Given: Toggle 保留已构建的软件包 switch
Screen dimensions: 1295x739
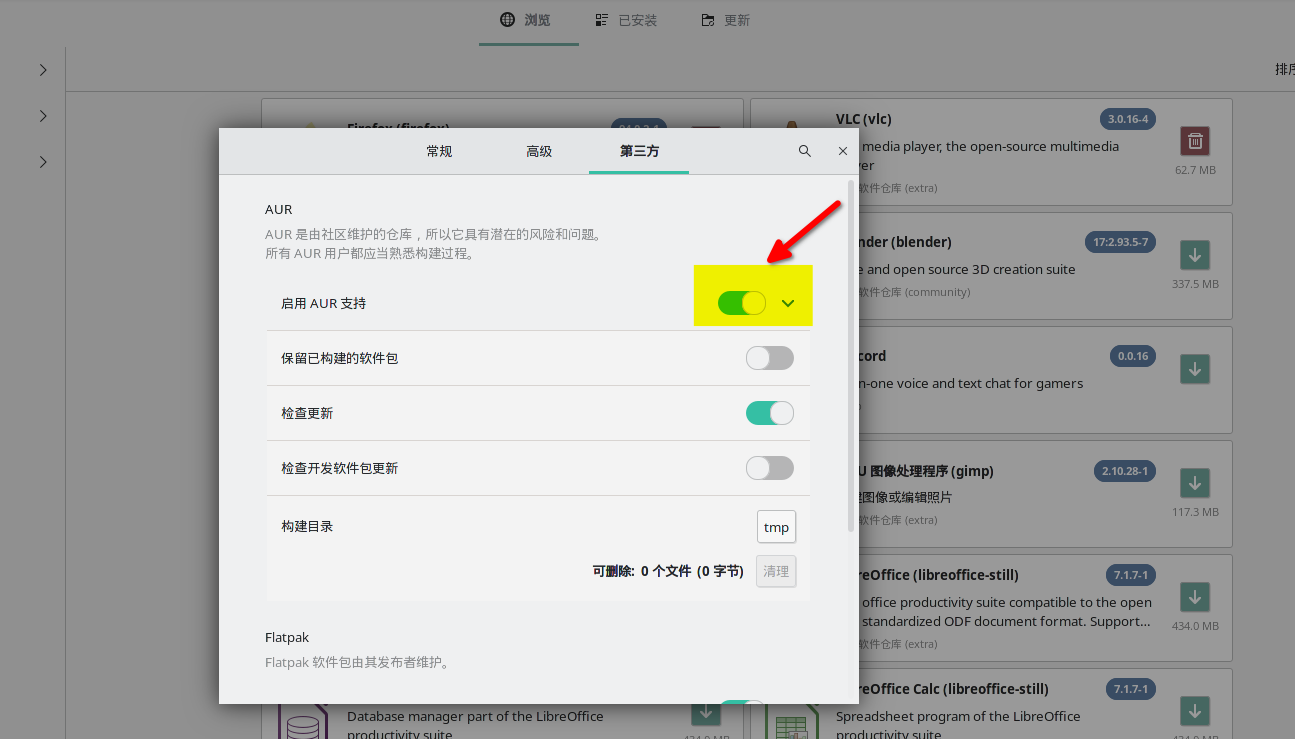Looking at the screenshot, I should [x=770, y=358].
